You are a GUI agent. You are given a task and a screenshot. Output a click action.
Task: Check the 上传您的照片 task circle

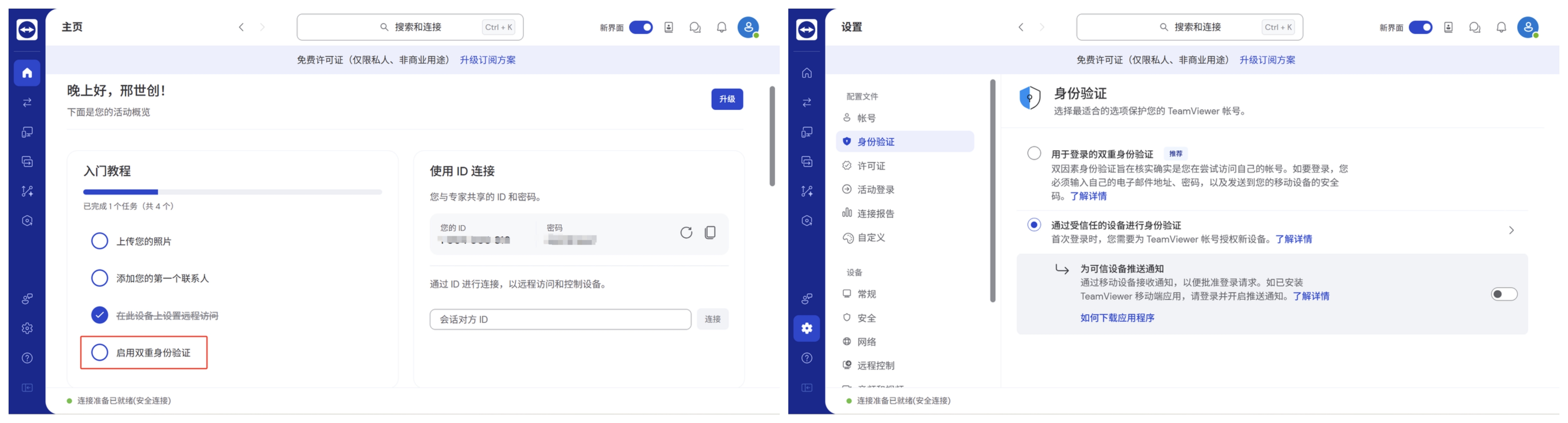[x=99, y=241]
